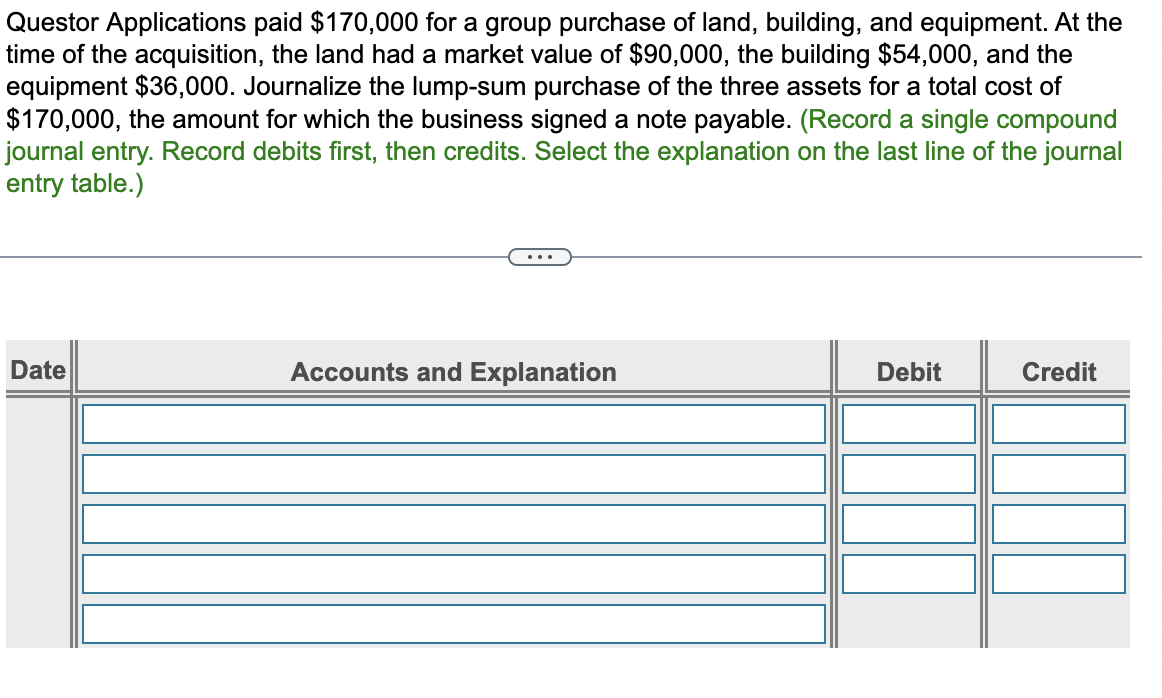Click third Credit amount field

(x=1058, y=523)
